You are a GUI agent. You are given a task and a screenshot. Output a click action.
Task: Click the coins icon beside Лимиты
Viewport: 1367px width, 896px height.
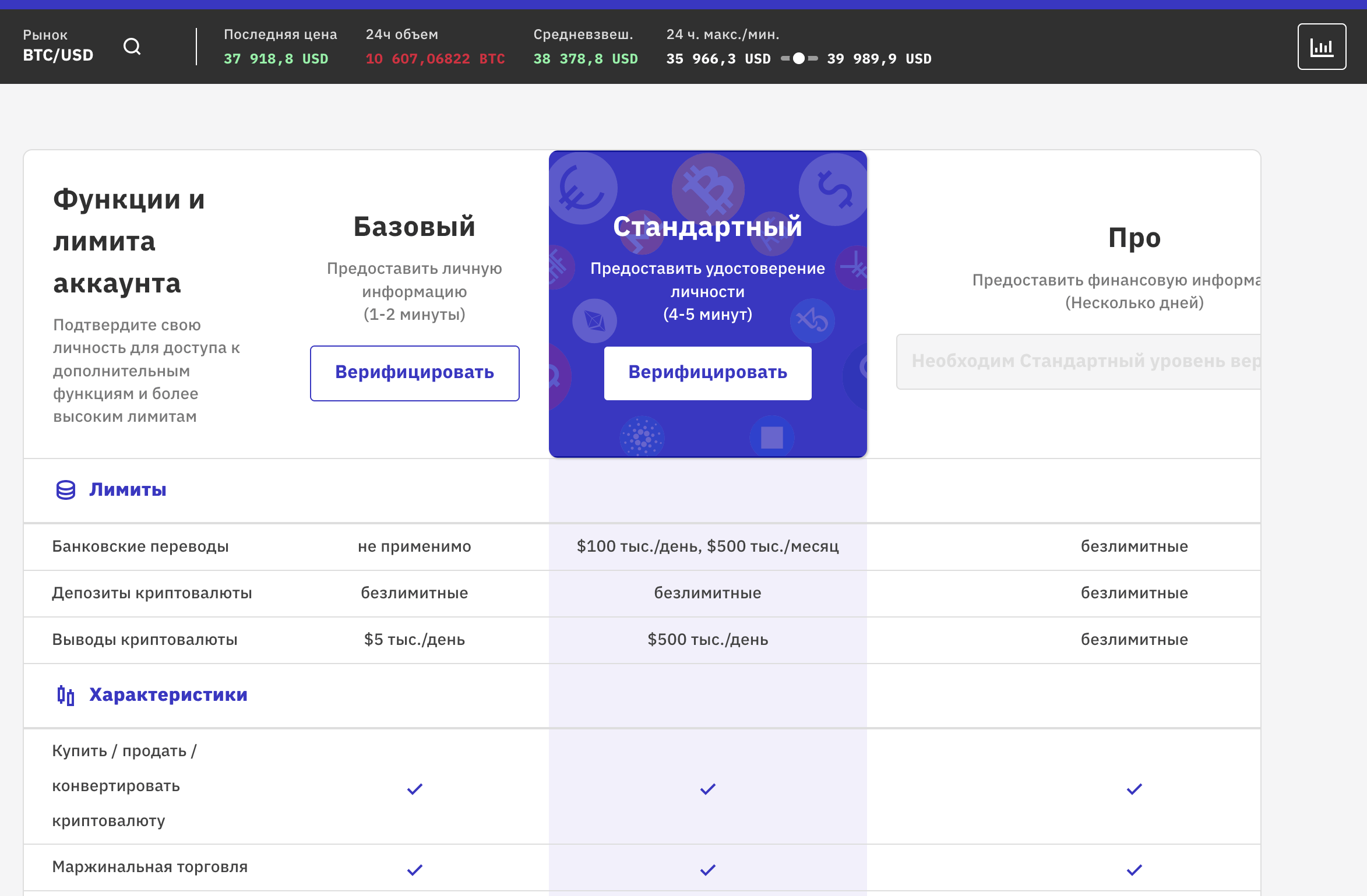pos(65,490)
